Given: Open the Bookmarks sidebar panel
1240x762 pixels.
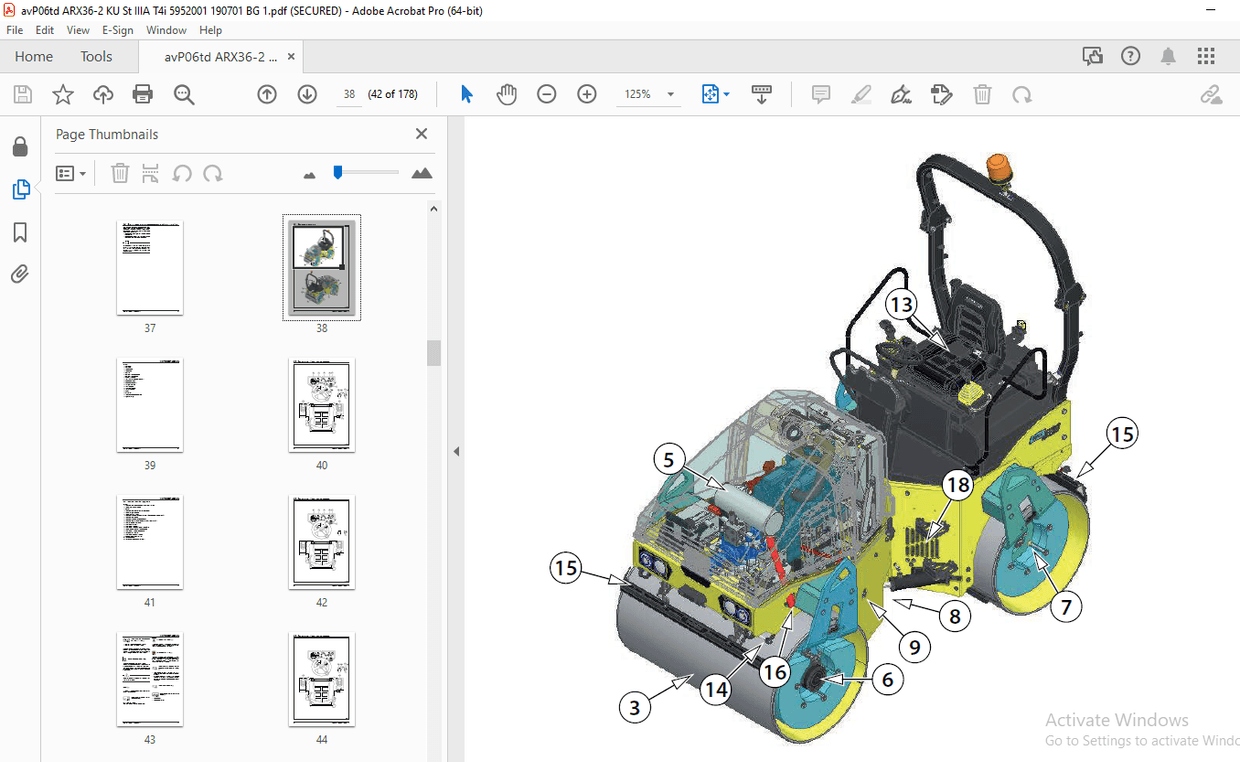Looking at the screenshot, I should point(20,232).
